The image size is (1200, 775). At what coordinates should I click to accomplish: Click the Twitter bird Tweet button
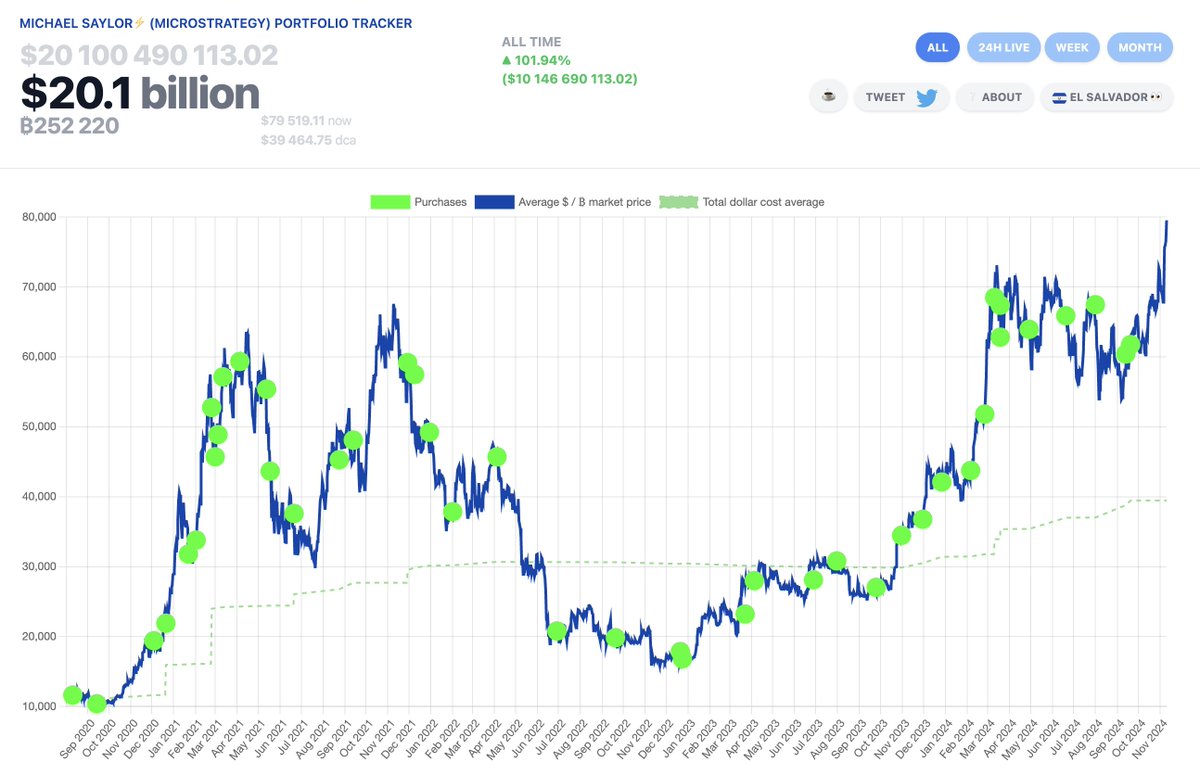tap(901, 97)
